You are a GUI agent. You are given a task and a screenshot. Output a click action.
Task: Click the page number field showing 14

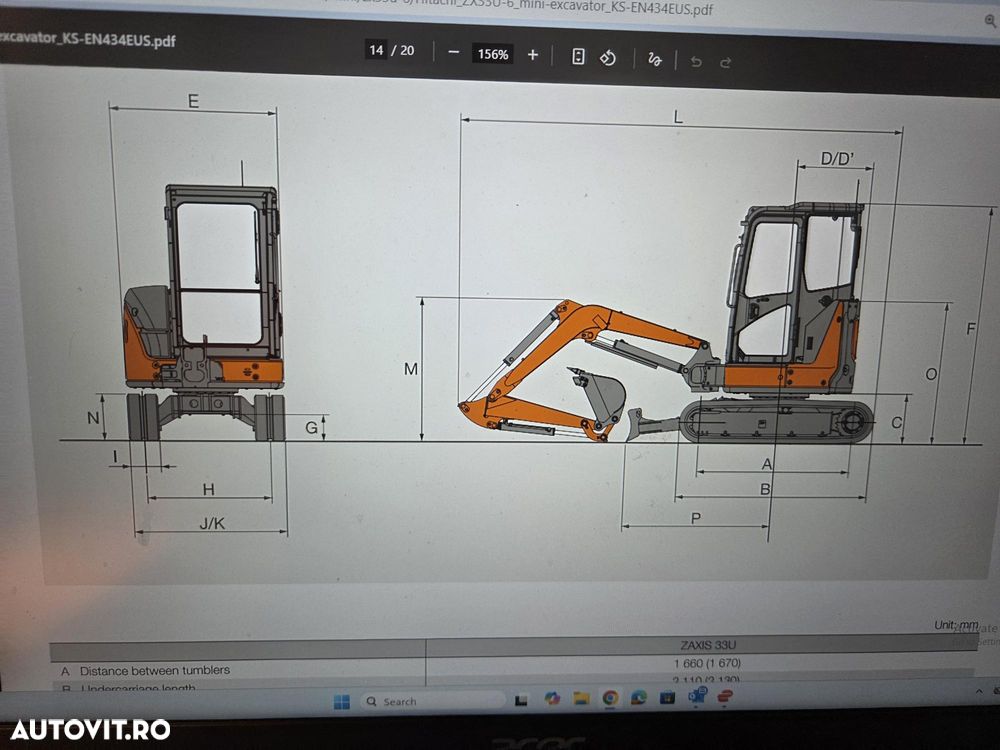[376, 50]
